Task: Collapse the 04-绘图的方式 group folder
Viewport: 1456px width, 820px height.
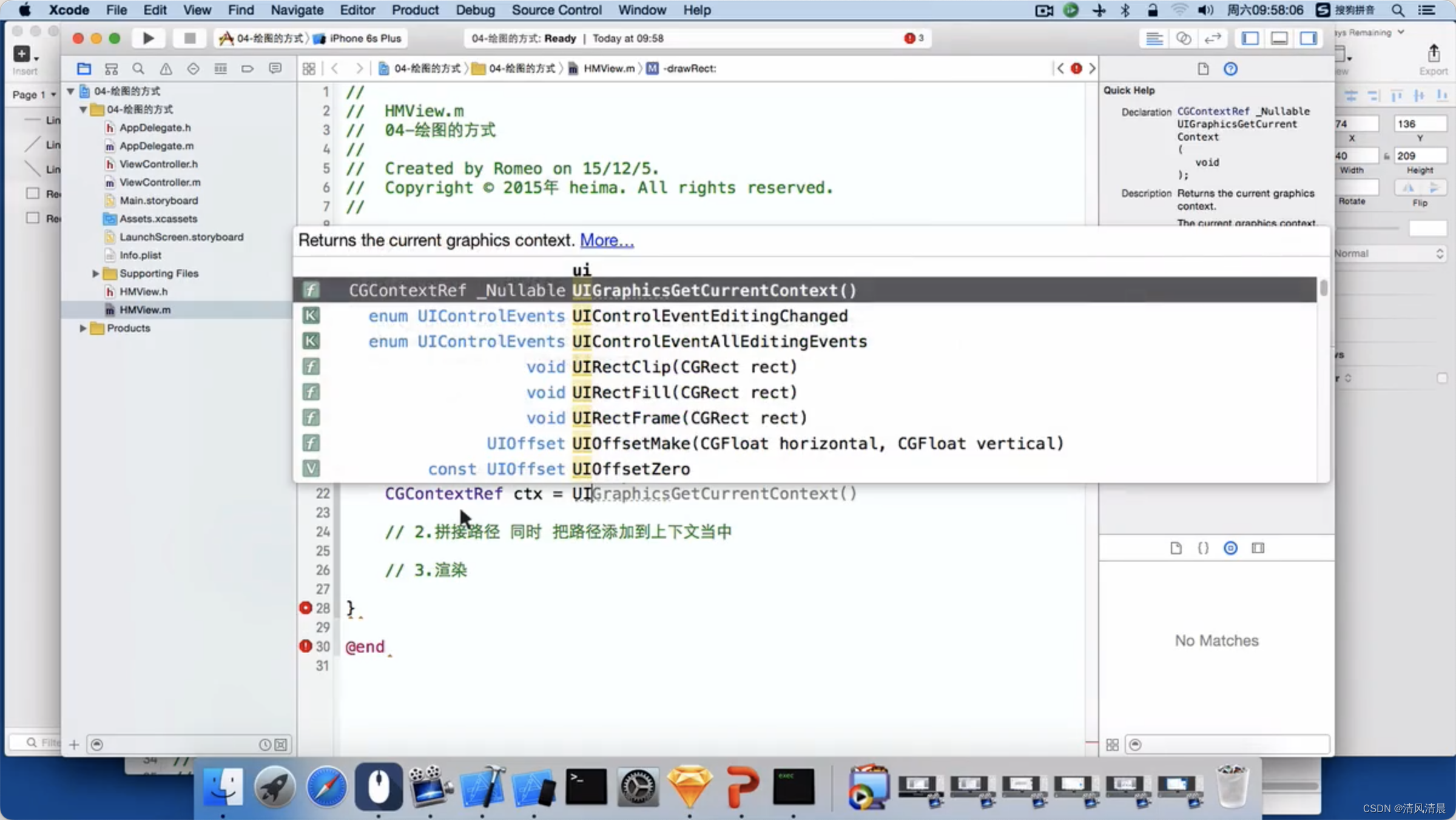Action: [83, 109]
